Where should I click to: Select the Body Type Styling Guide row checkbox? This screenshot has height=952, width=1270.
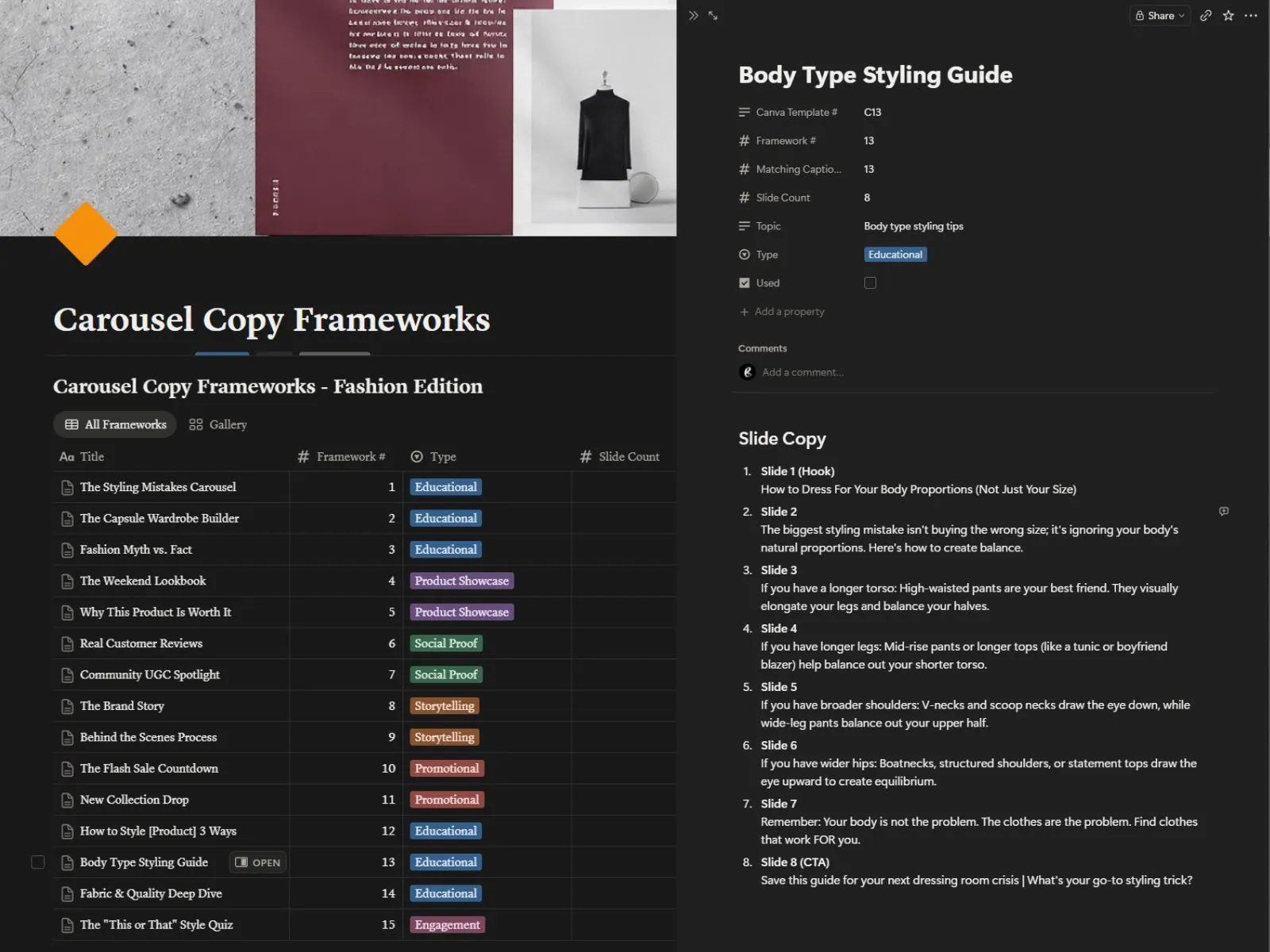[37, 862]
